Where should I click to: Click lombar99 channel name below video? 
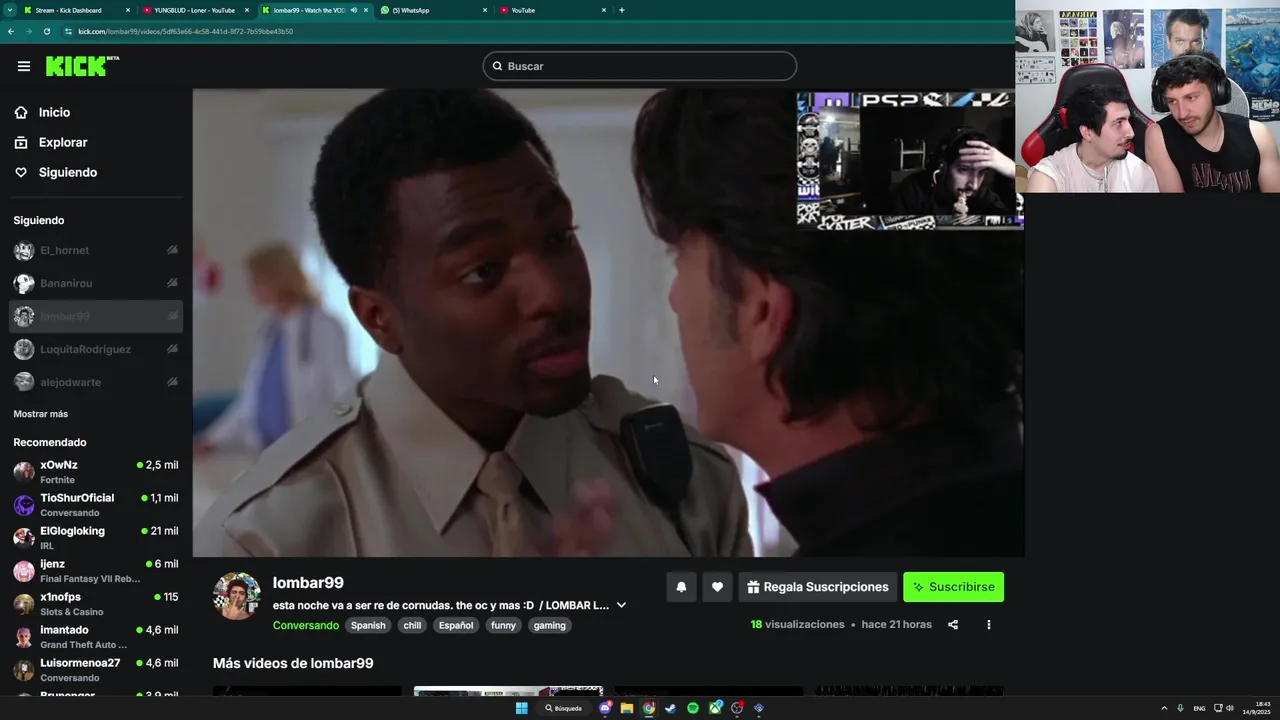click(308, 583)
